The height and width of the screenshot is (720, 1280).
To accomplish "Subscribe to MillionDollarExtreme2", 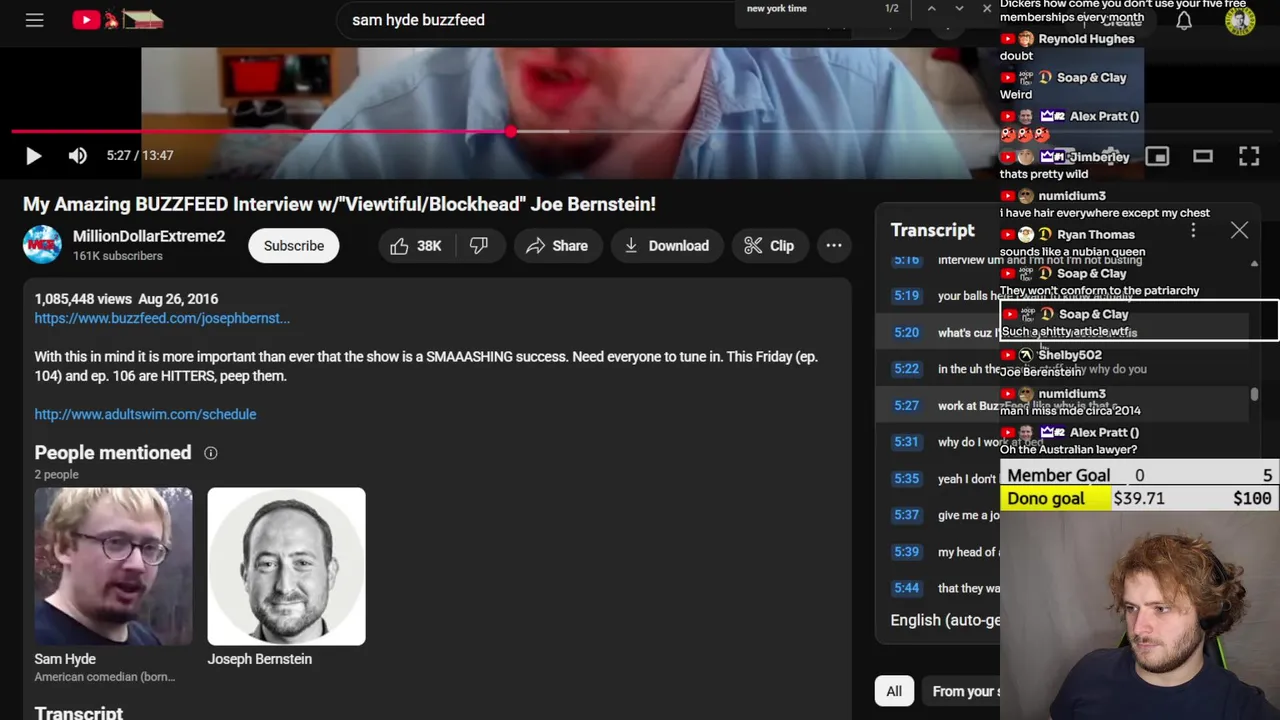I will tap(294, 246).
